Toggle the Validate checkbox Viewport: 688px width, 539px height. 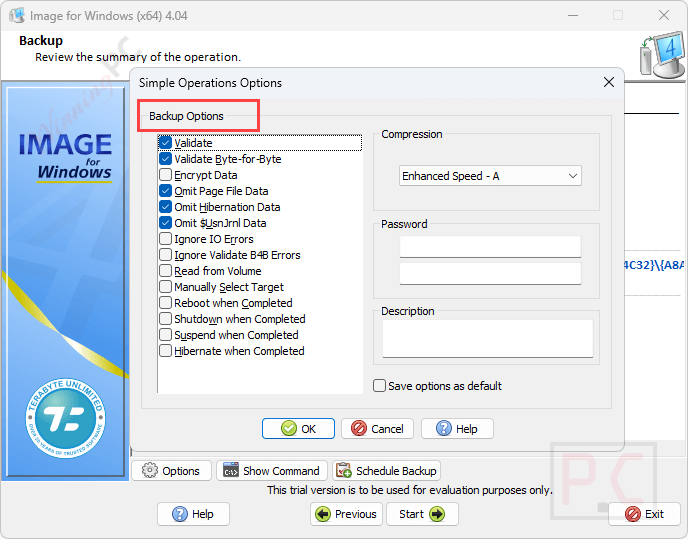coord(165,143)
